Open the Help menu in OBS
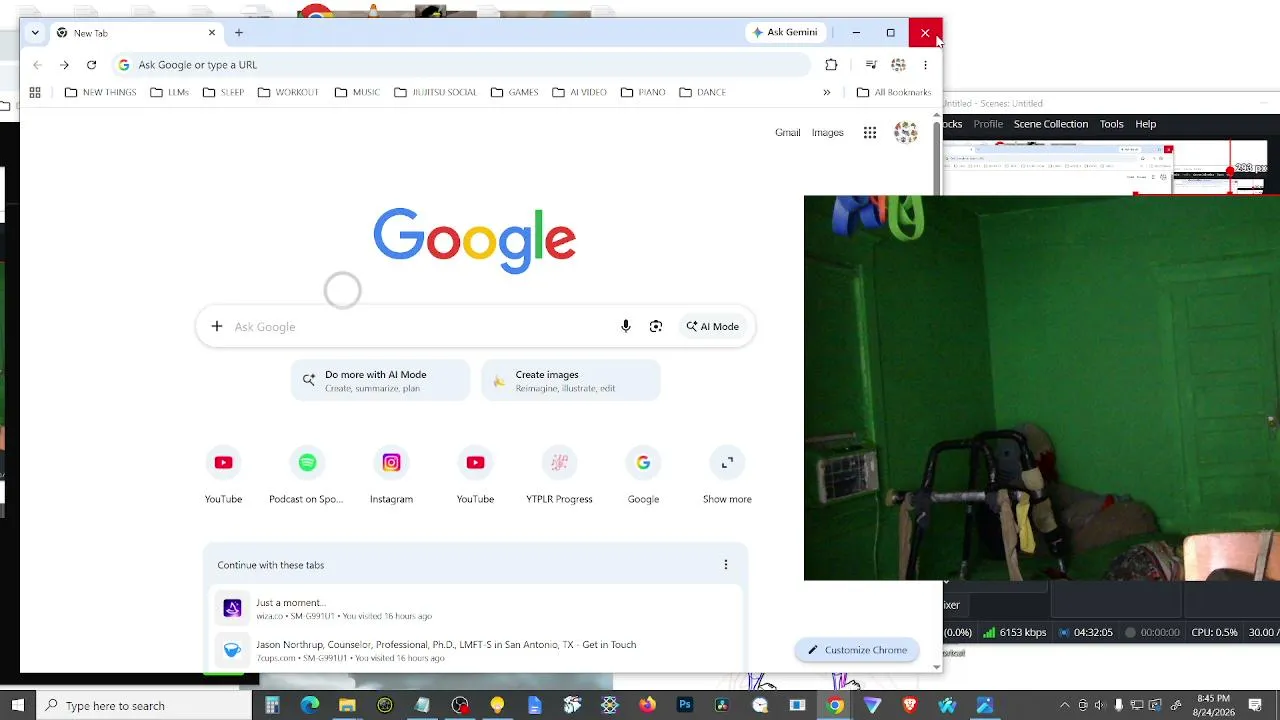 (1146, 124)
